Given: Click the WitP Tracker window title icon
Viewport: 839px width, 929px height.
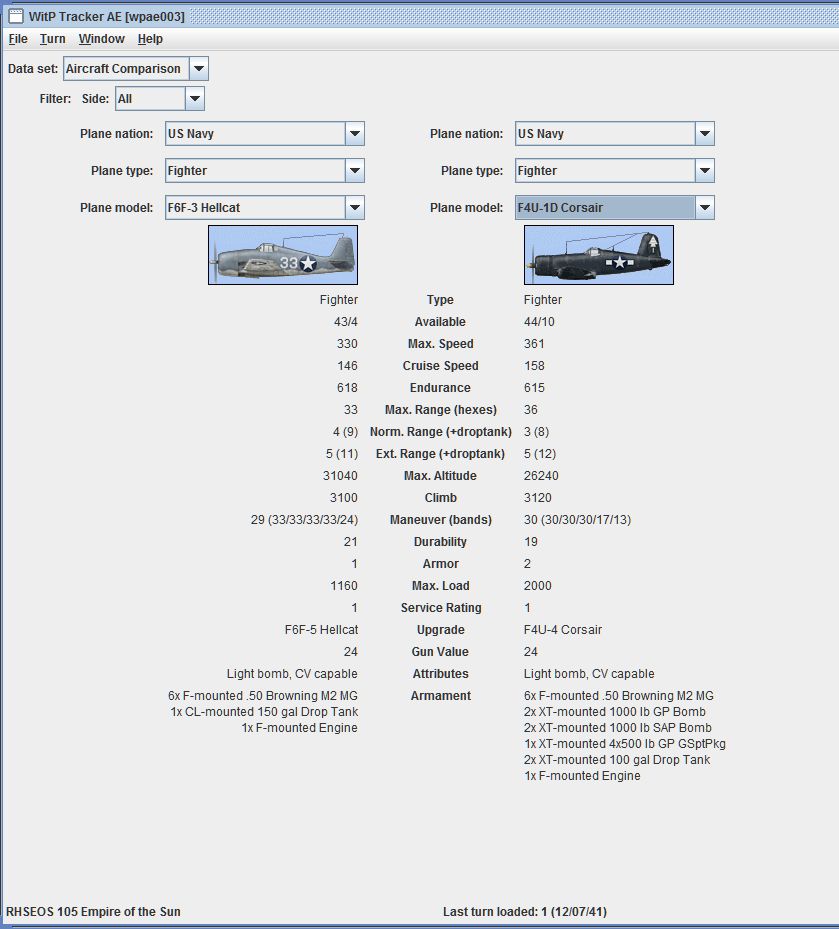Looking at the screenshot, I should point(16,16).
